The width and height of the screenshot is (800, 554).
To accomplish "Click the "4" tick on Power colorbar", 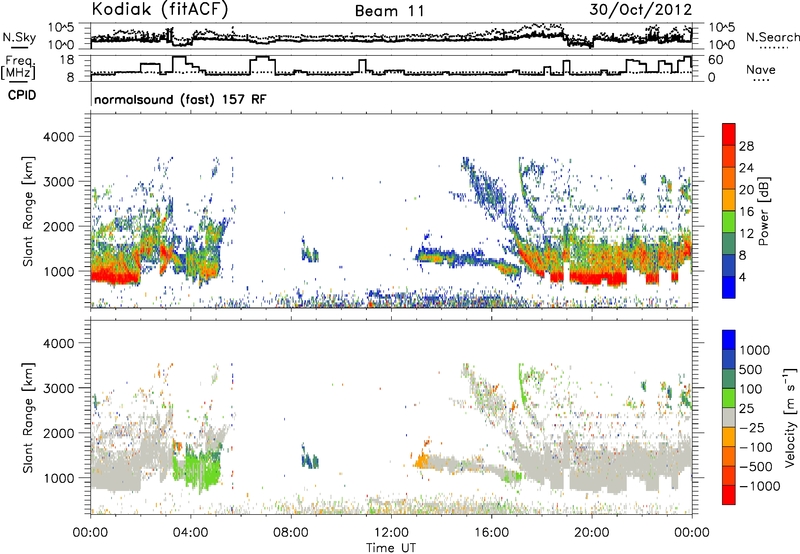I will click(x=742, y=278).
